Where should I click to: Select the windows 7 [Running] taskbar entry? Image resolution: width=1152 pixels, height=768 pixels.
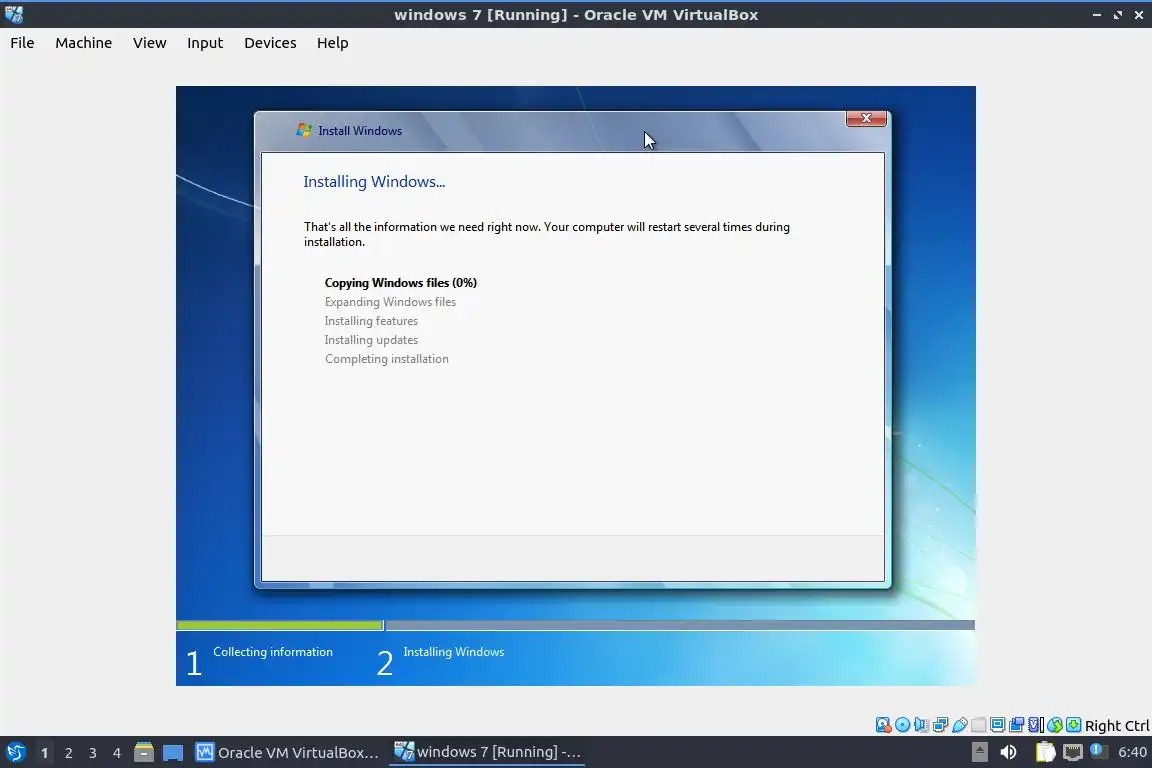[x=488, y=752]
